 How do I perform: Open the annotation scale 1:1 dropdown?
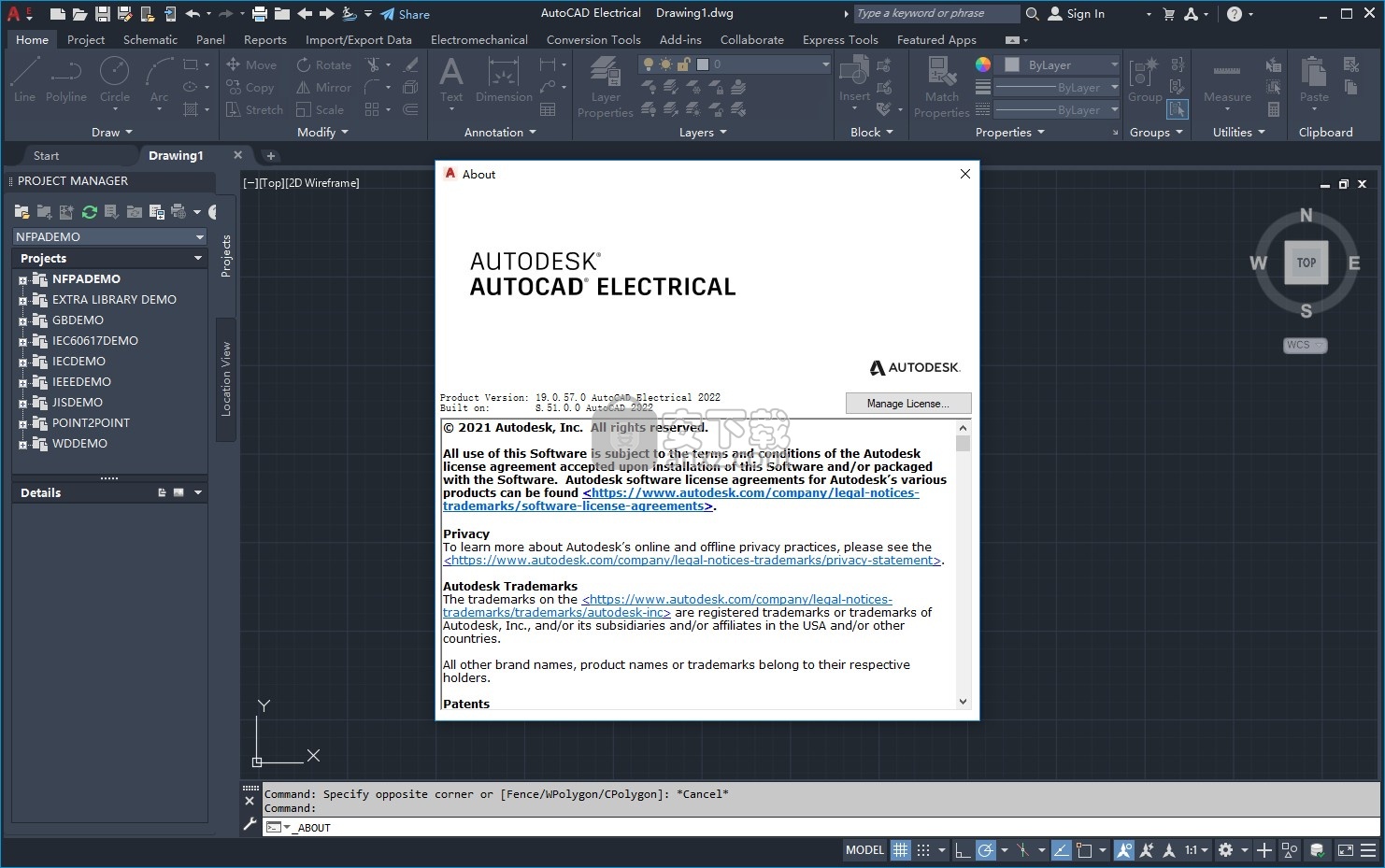(1196, 850)
